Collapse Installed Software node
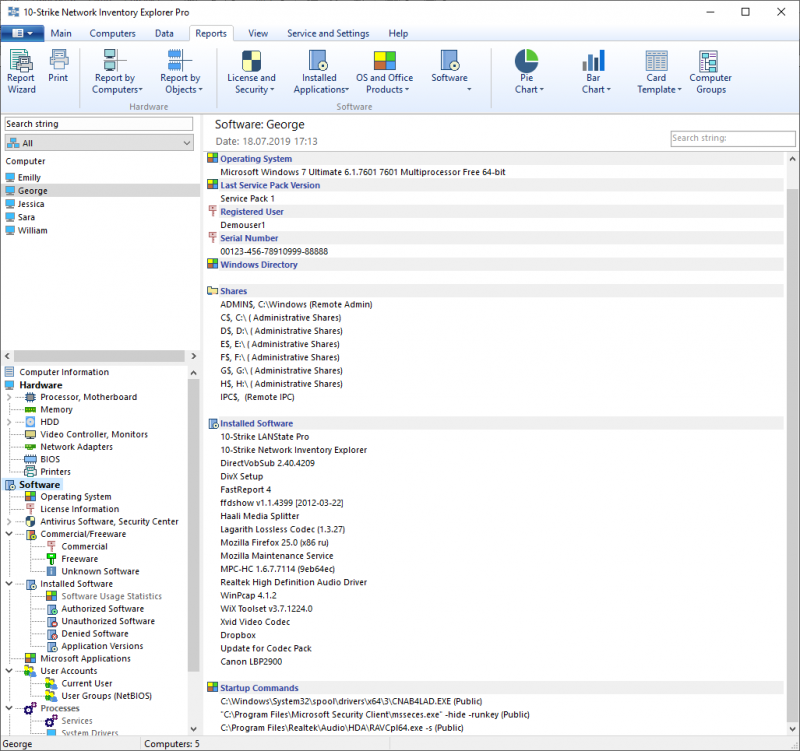800x751 pixels. coord(9,584)
